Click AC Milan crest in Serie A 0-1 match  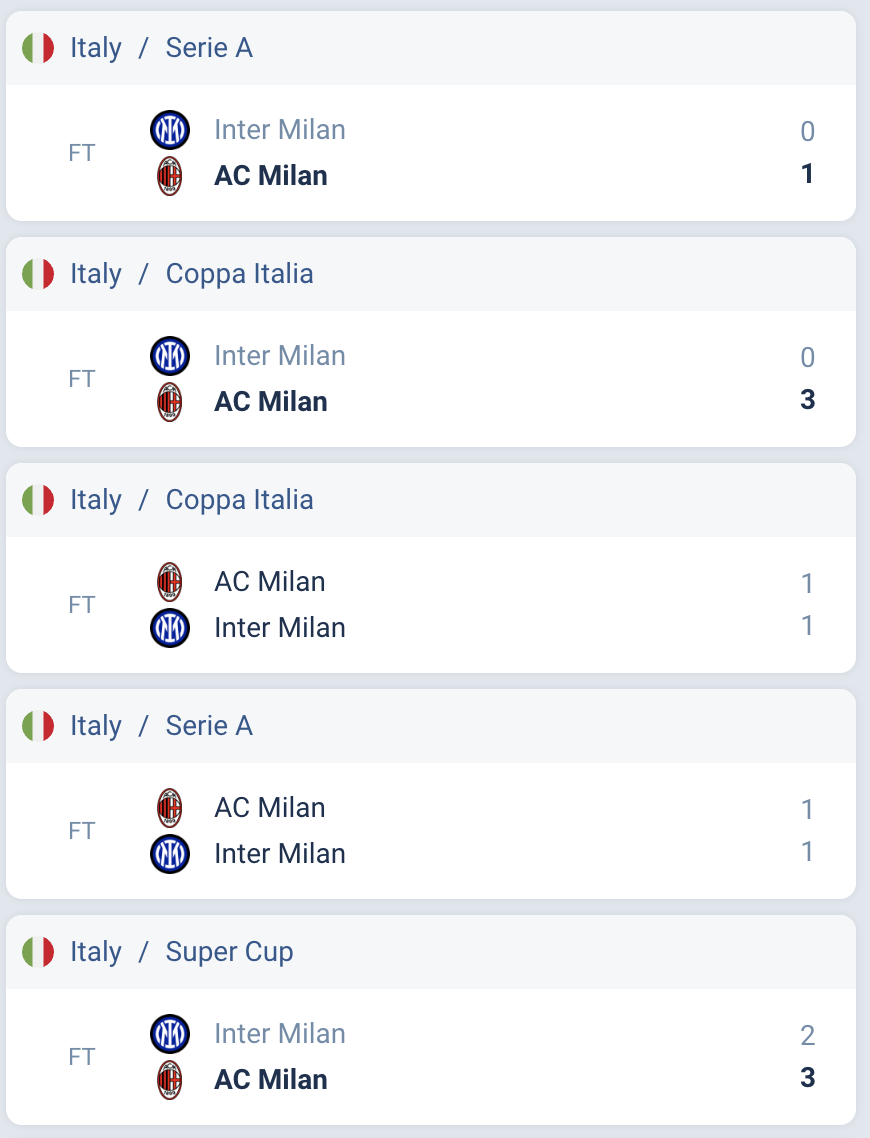170,176
